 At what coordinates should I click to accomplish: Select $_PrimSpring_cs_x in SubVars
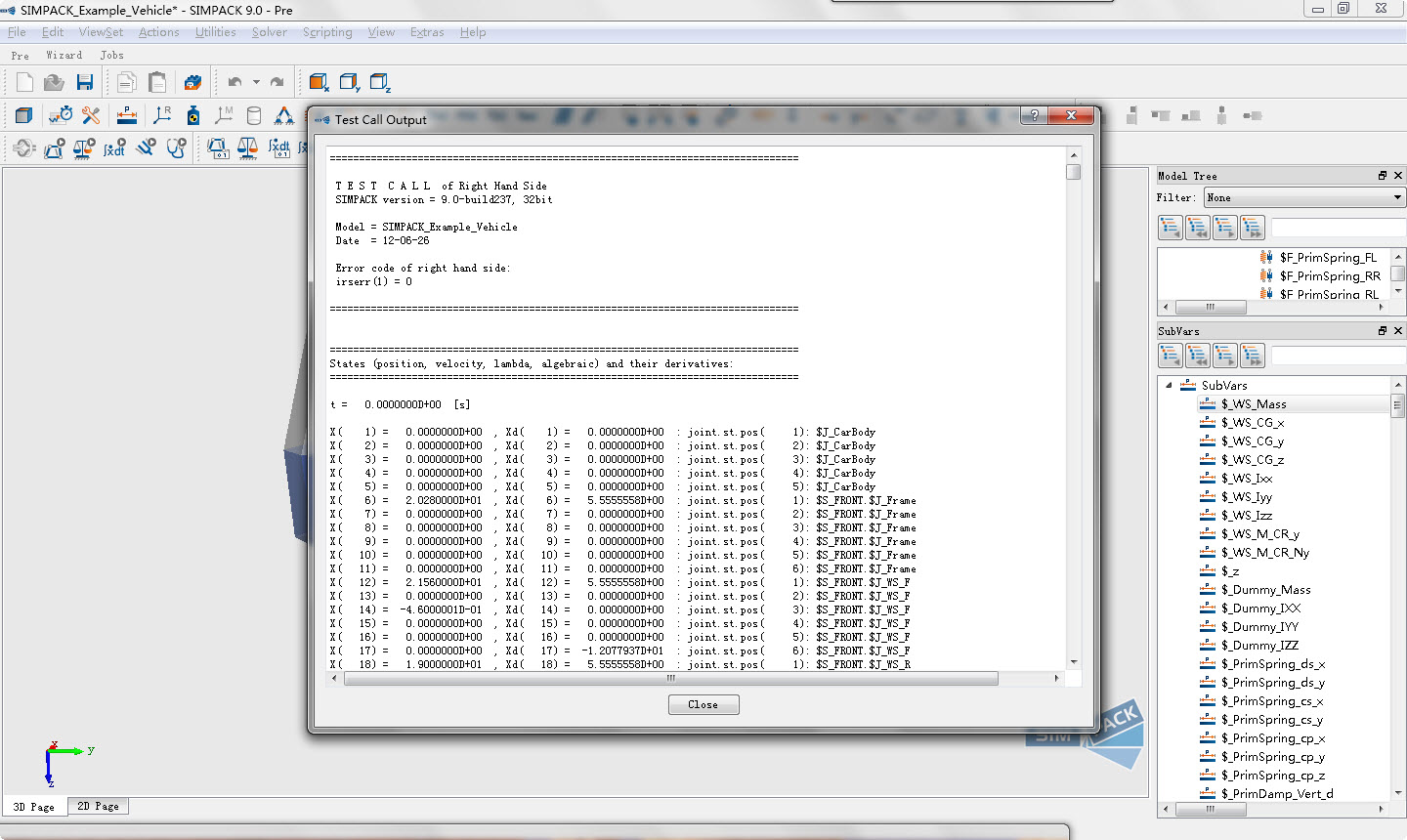[x=1272, y=701]
